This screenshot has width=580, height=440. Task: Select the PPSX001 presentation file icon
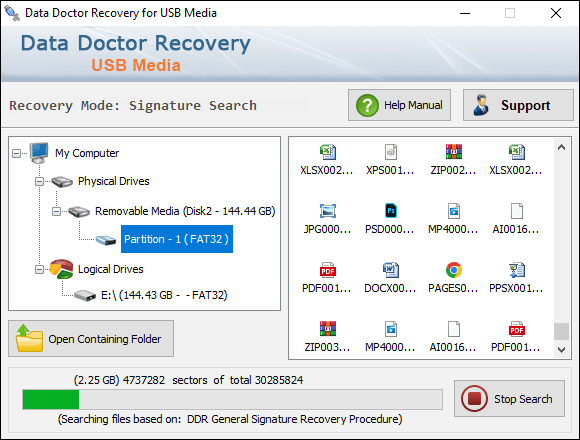[516, 270]
